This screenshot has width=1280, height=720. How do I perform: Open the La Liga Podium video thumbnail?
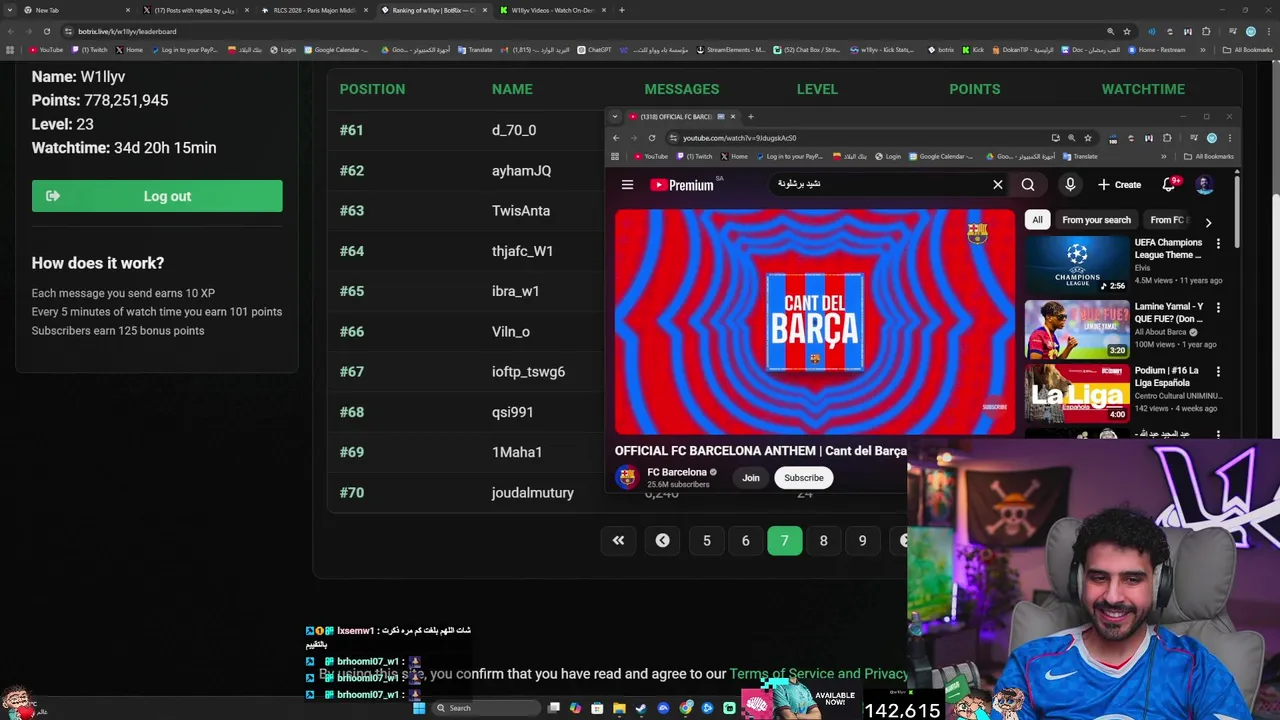[1077, 392]
